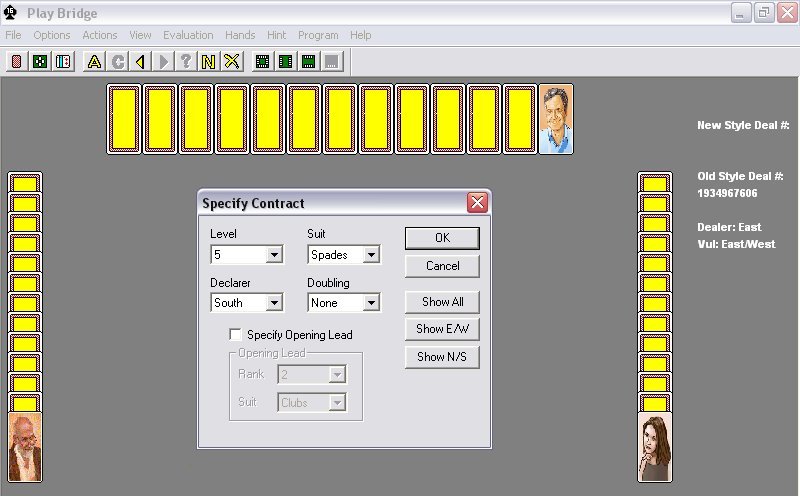Click the Show E/W button

[x=442, y=329]
